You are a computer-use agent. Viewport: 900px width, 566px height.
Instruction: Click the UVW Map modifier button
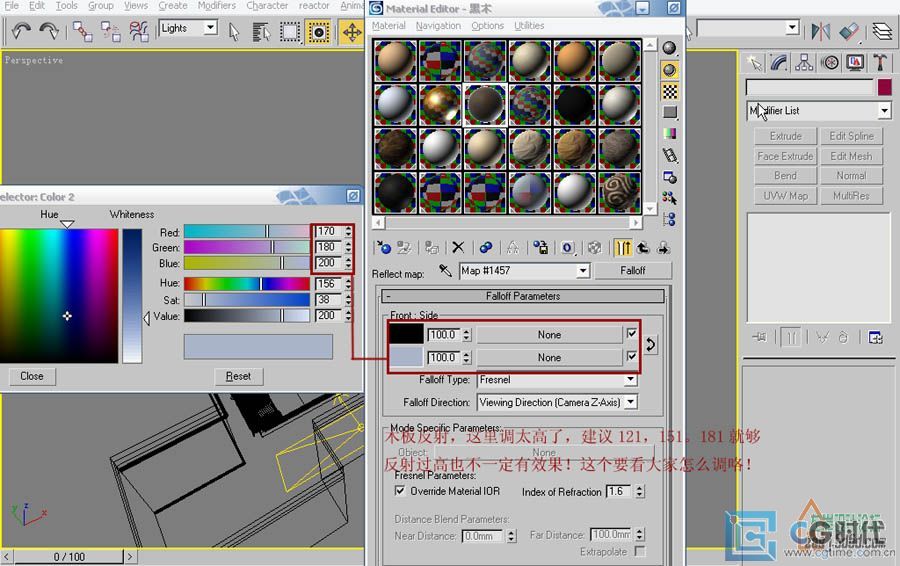785,196
